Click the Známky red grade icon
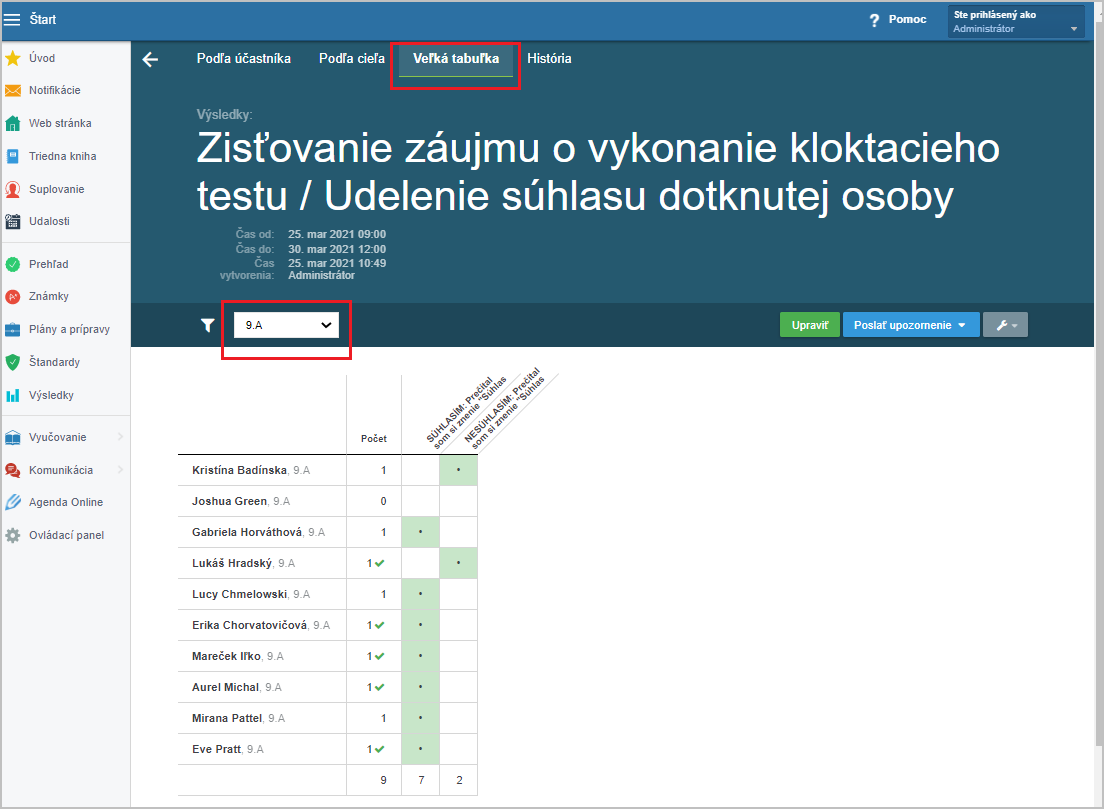 point(13,296)
